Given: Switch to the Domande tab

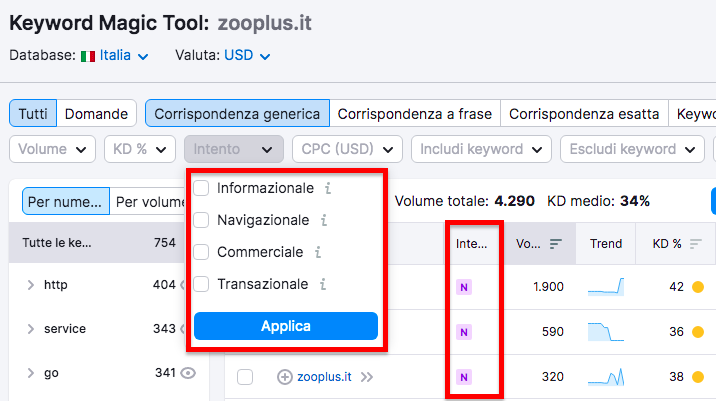Looking at the screenshot, I should click(x=96, y=113).
